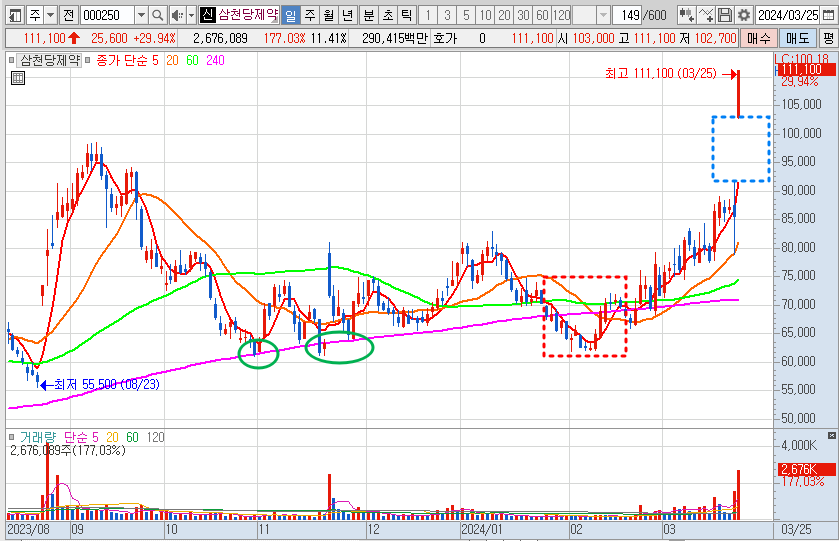Select the 일 daily period tab

pyautogui.click(x=290, y=16)
